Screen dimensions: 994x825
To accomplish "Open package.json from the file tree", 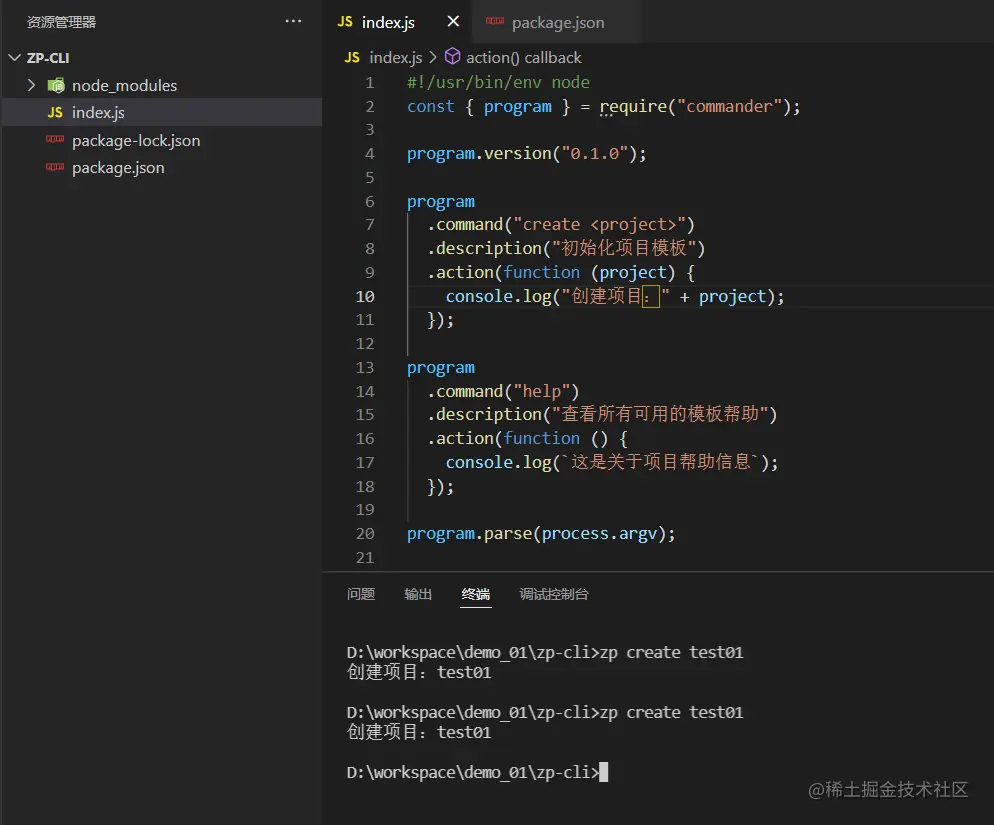I will pyautogui.click(x=118, y=167).
